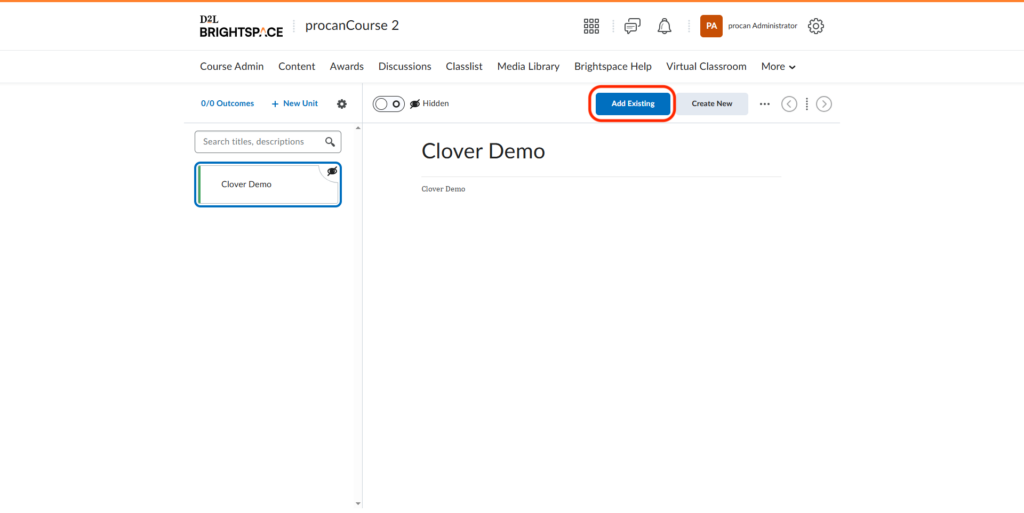Open the course selector waffle icon
The width and height of the screenshot is (1024, 513).
(x=591, y=26)
